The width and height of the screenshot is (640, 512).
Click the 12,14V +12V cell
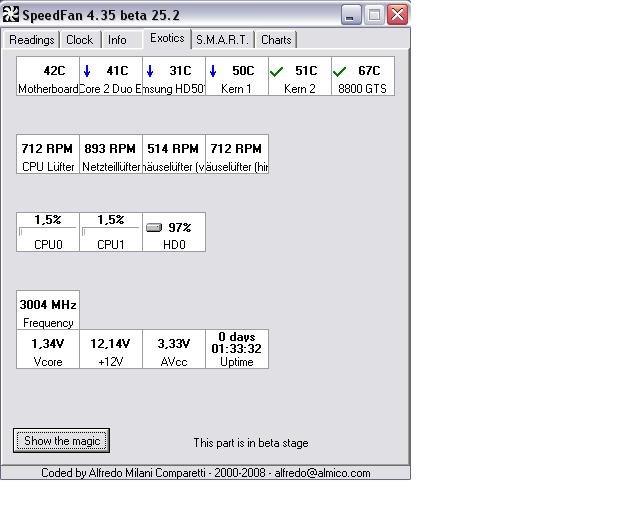click(111, 349)
